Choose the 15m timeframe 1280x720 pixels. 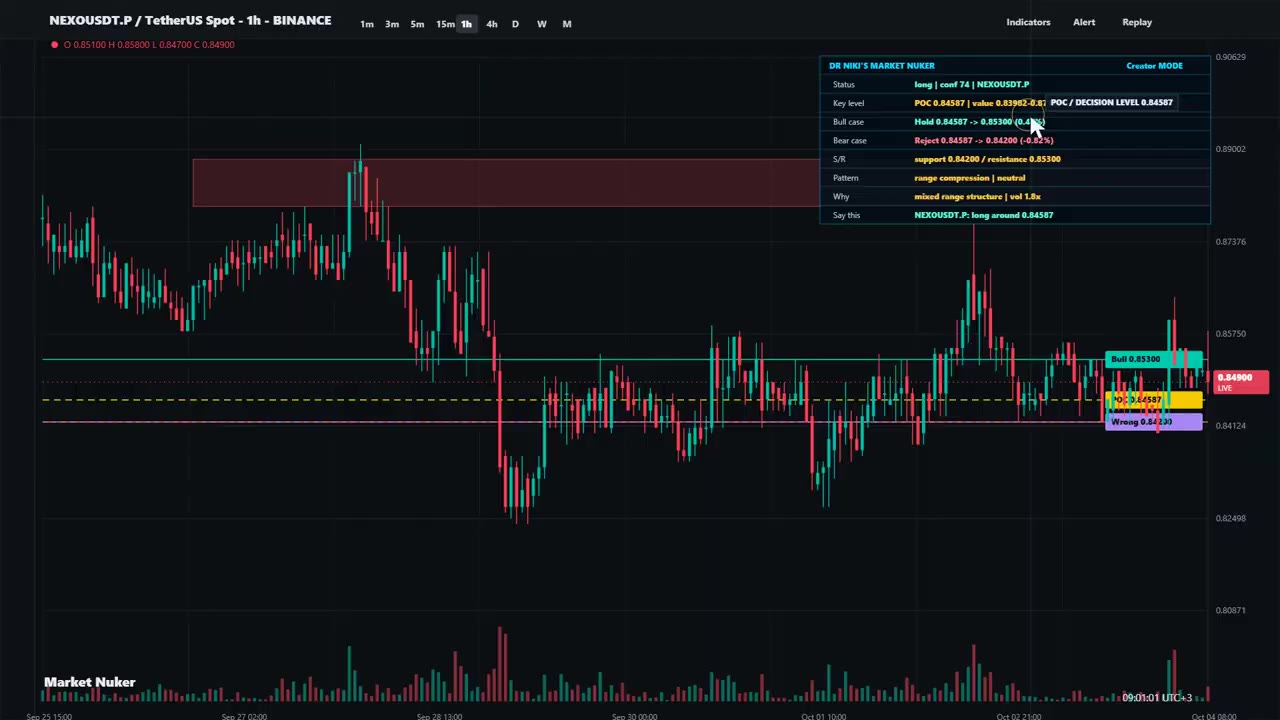[x=445, y=24]
